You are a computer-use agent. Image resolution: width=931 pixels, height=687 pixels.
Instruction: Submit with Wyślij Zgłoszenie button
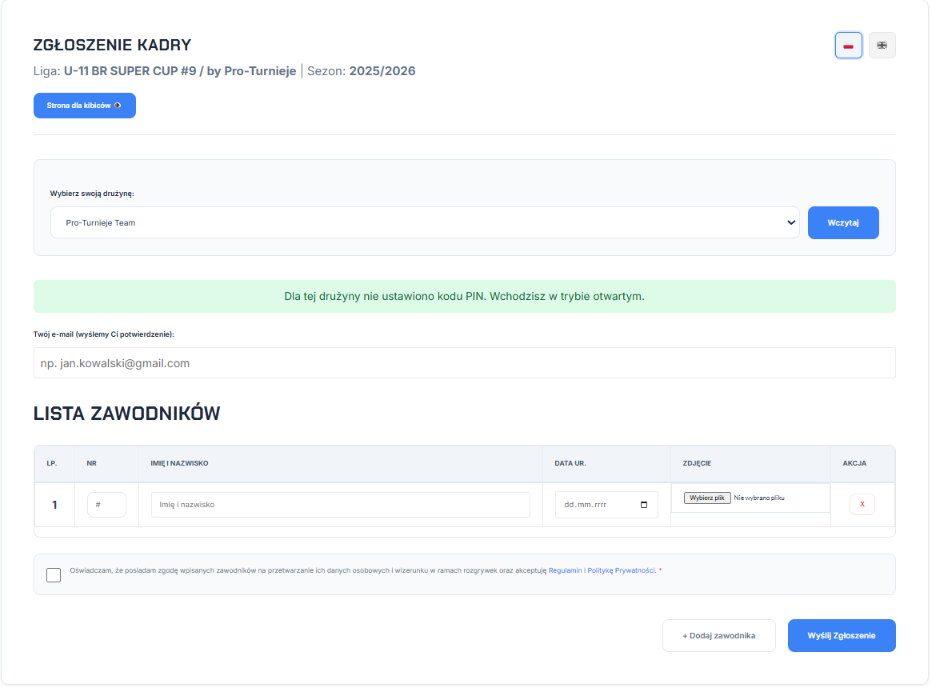coord(841,635)
